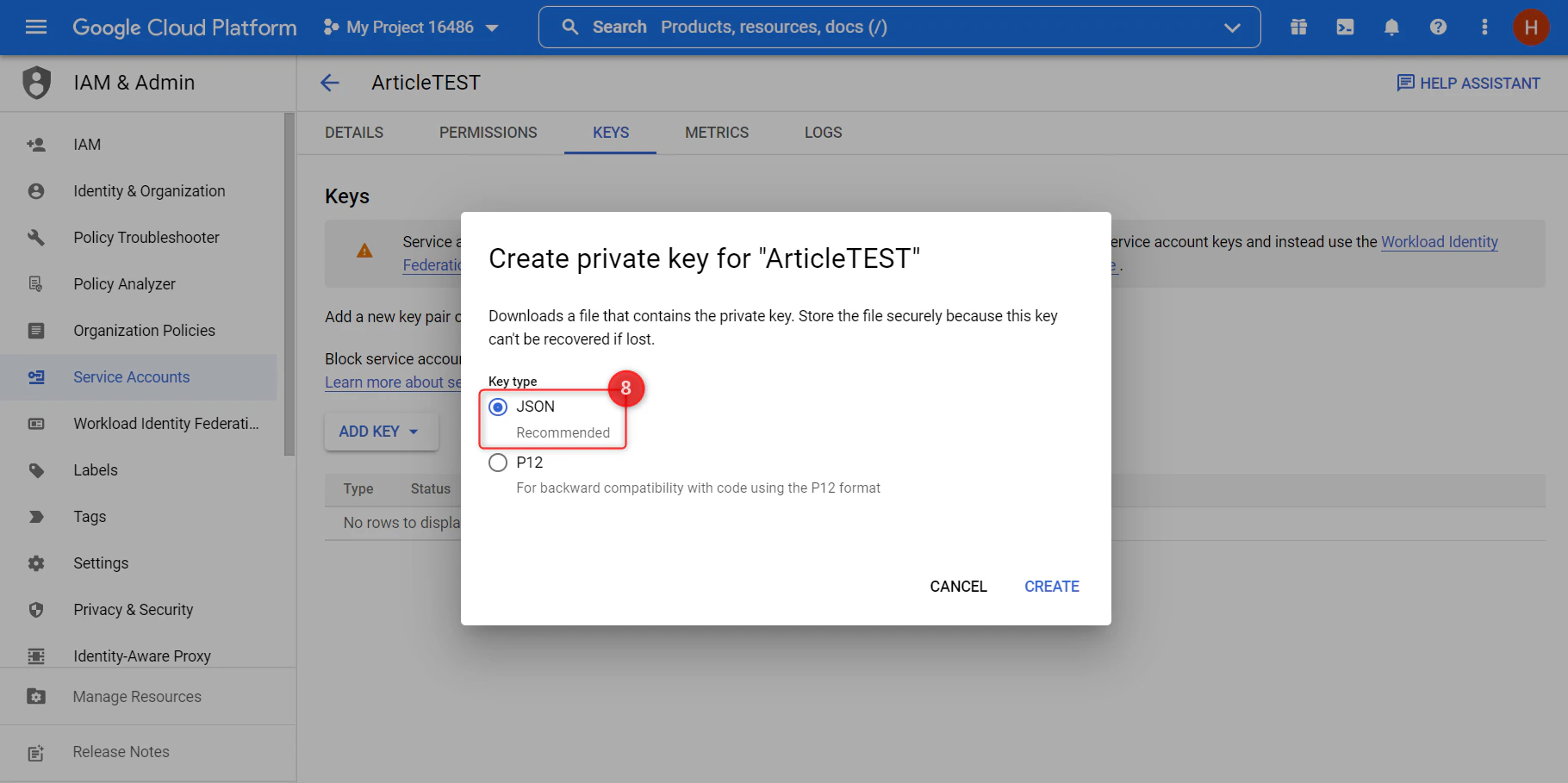Screen dimensions: 1568x783
Task: Click the Status column header
Action: click(x=431, y=489)
